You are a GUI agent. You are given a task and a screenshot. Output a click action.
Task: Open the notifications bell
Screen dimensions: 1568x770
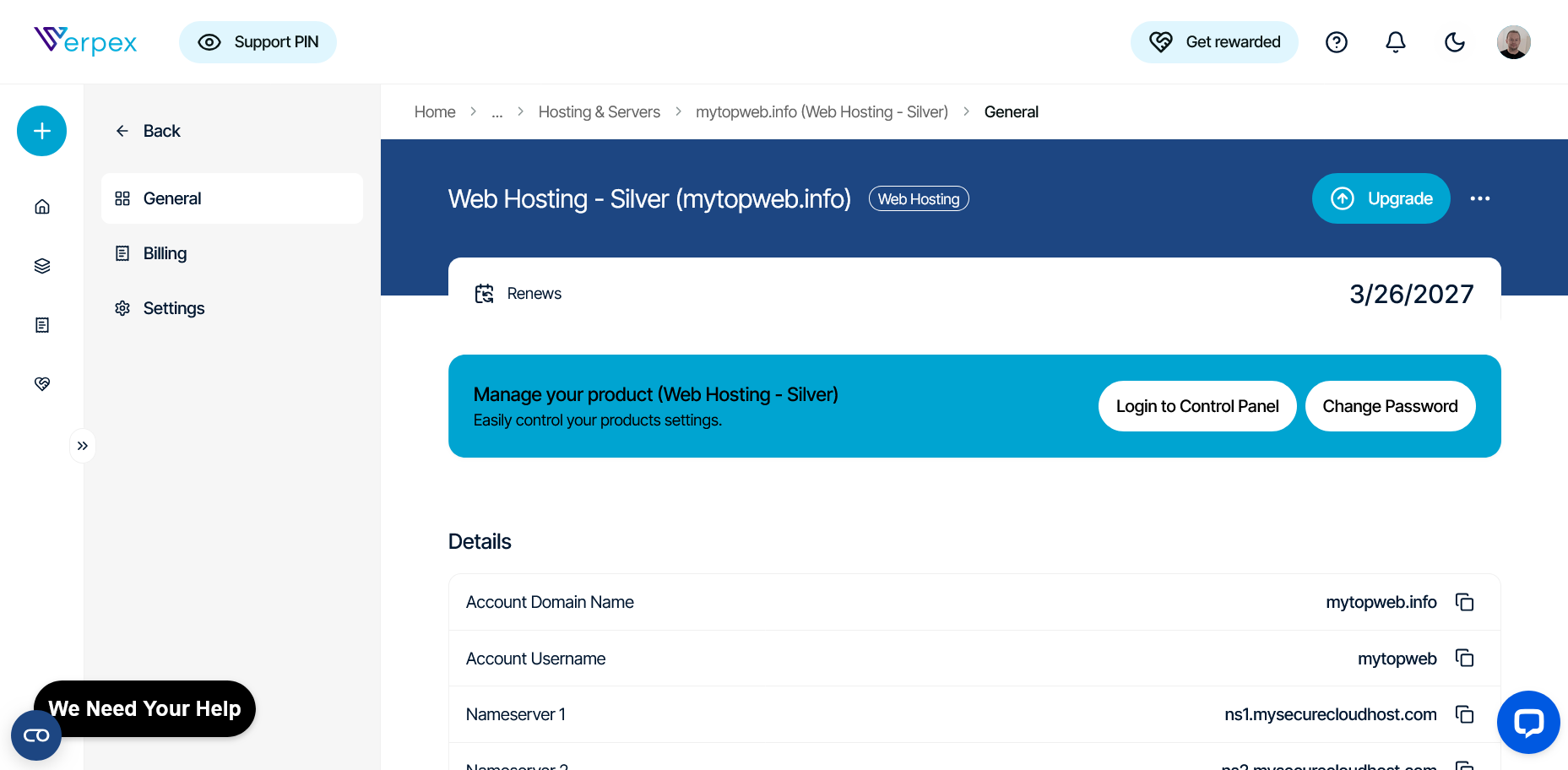(x=1396, y=42)
